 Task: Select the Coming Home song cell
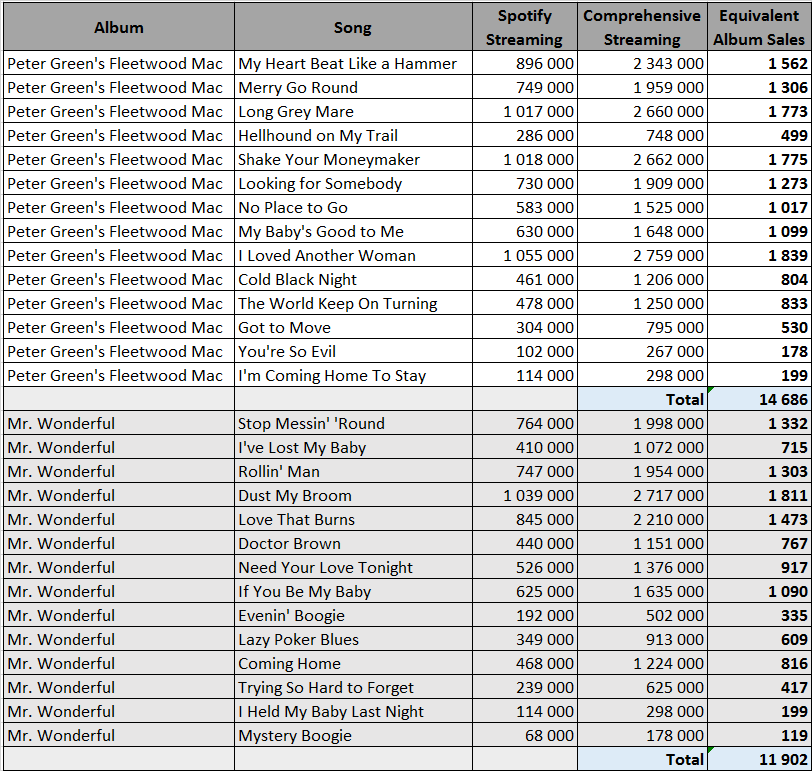click(x=353, y=663)
